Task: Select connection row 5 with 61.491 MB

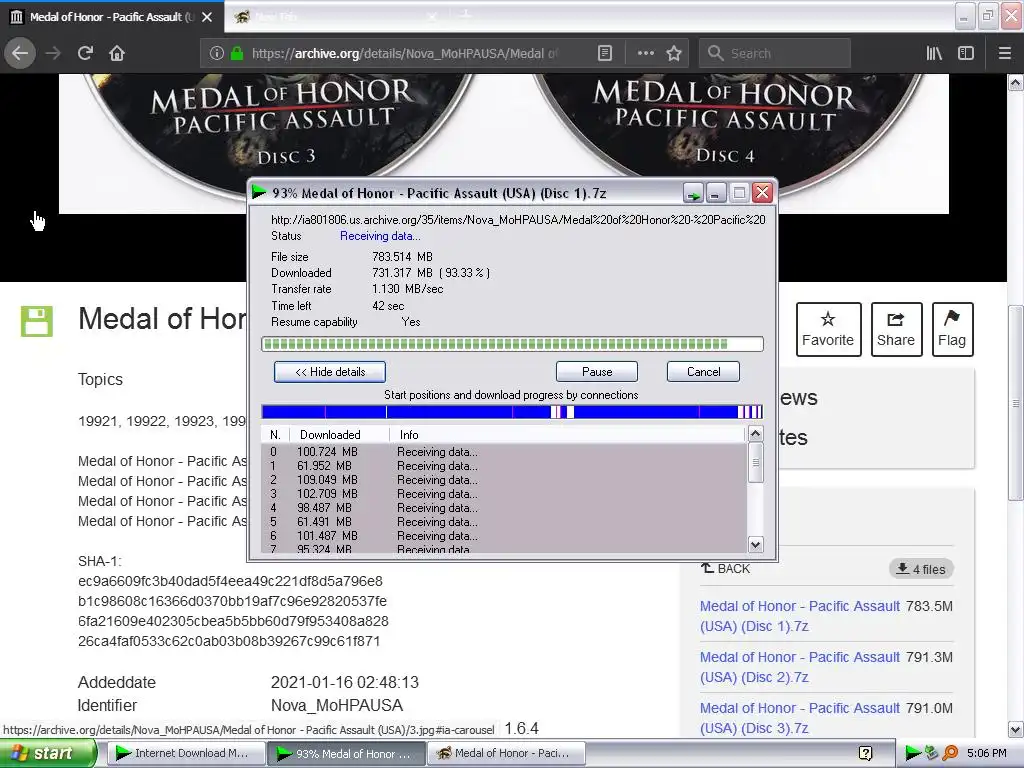Action: [x=503, y=522]
